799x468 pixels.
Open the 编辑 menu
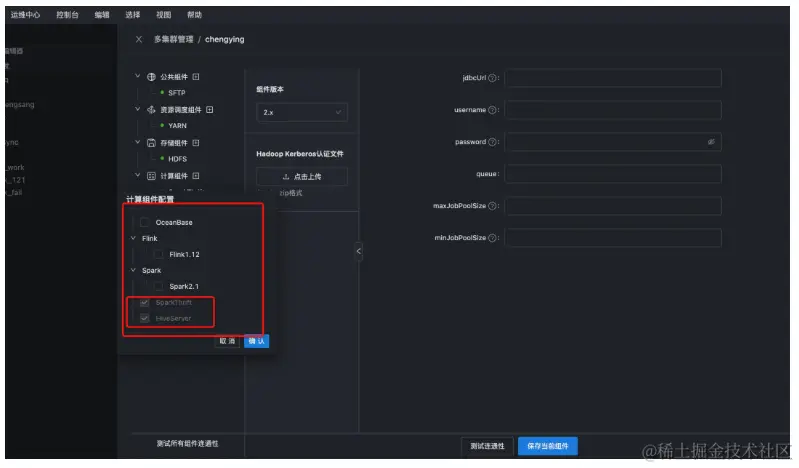[x=102, y=15]
